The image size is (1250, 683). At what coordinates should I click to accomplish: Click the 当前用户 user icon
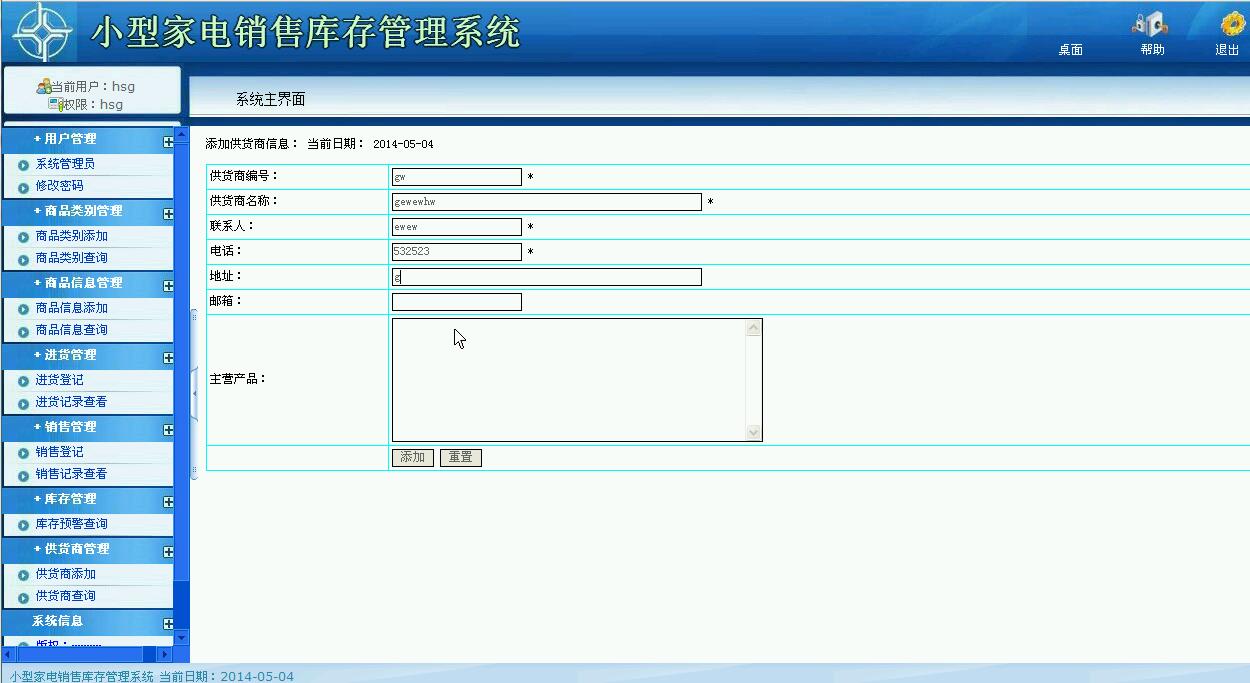click(44, 87)
